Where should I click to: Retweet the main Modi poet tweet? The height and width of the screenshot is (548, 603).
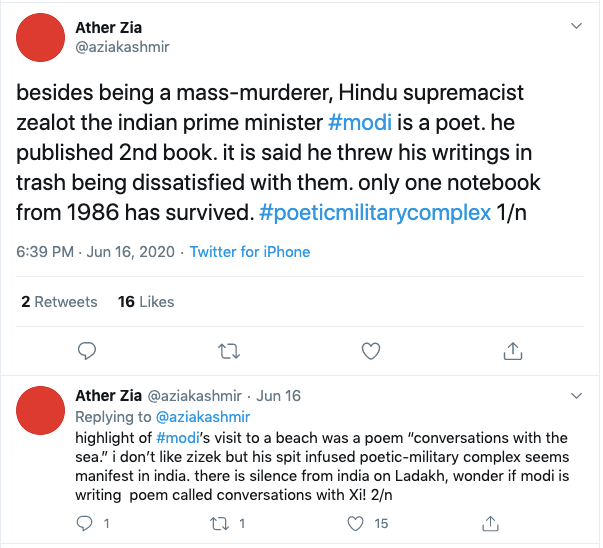click(229, 350)
